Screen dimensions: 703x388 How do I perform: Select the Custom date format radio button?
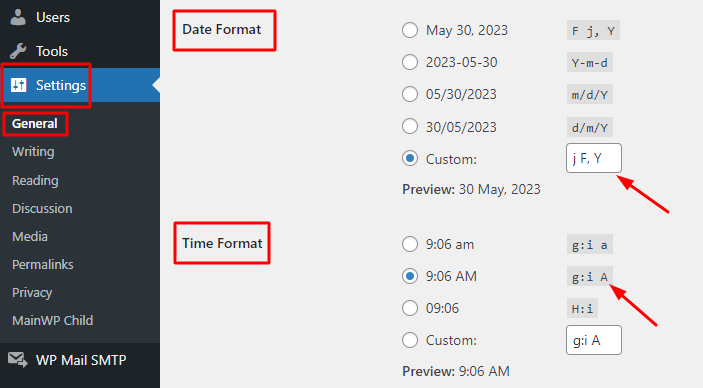(x=410, y=158)
